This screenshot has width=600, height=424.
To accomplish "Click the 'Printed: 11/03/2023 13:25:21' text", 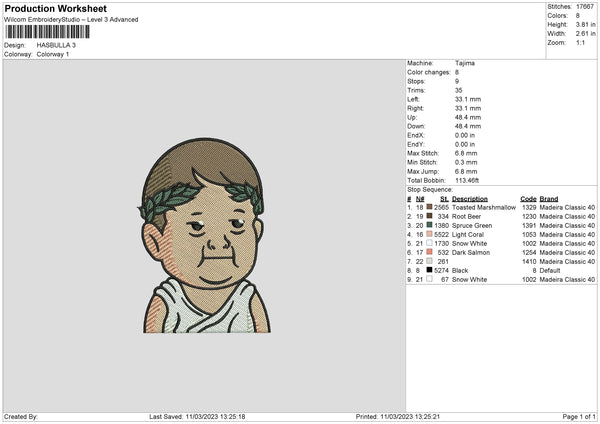I will click(x=398, y=416).
